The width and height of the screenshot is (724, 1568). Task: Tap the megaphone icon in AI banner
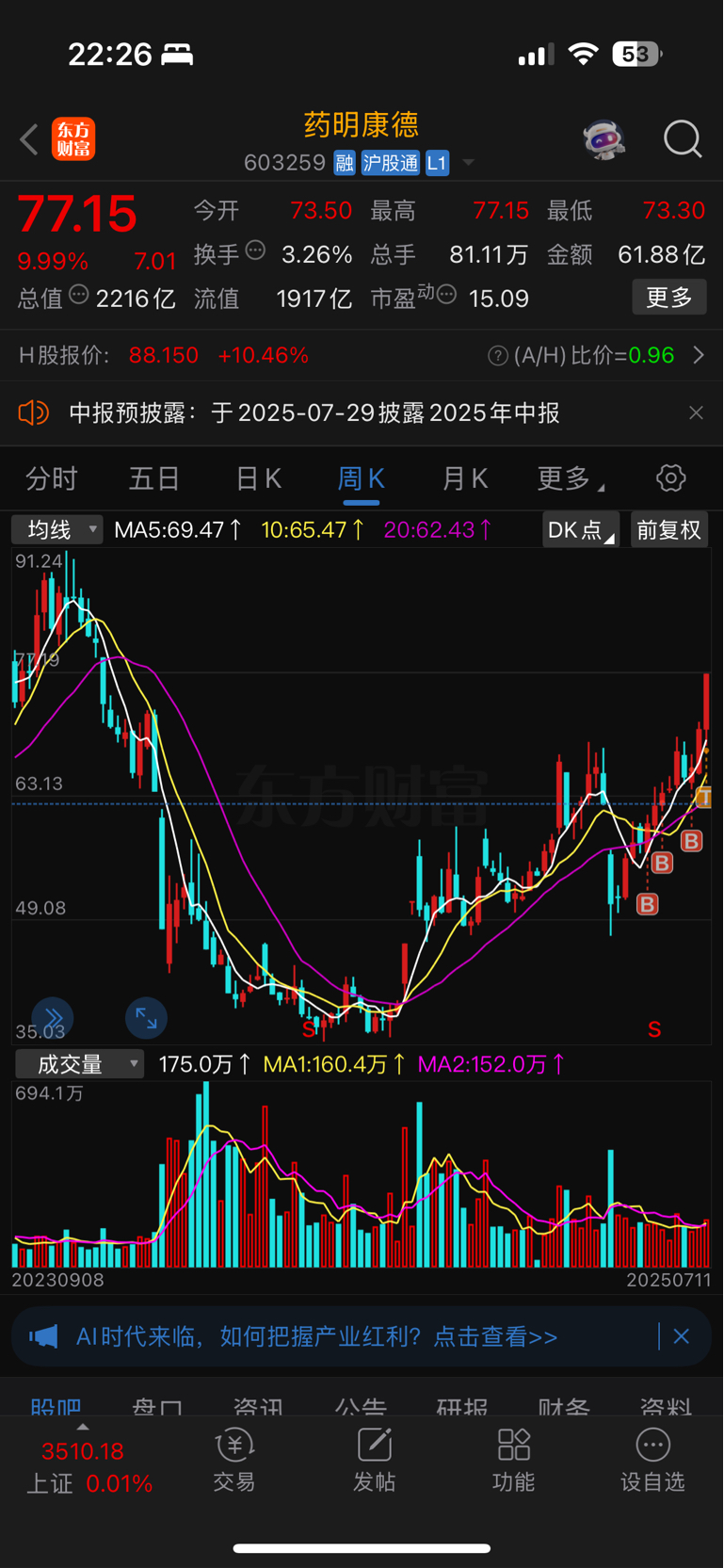click(x=43, y=1336)
